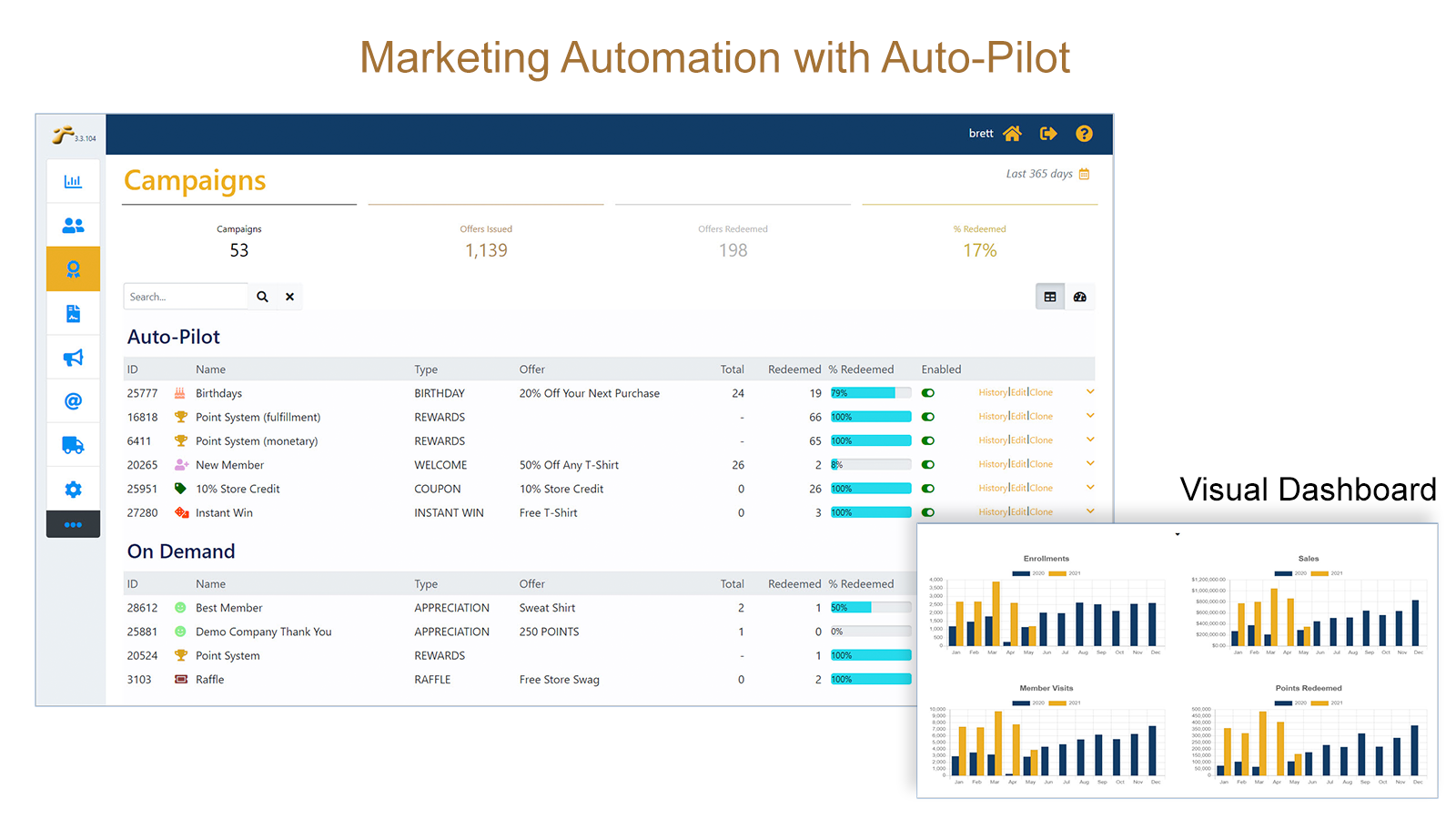The height and width of the screenshot is (819, 1456).
Task: Expand the 10% Store Credit row chevron
Action: point(1090,487)
